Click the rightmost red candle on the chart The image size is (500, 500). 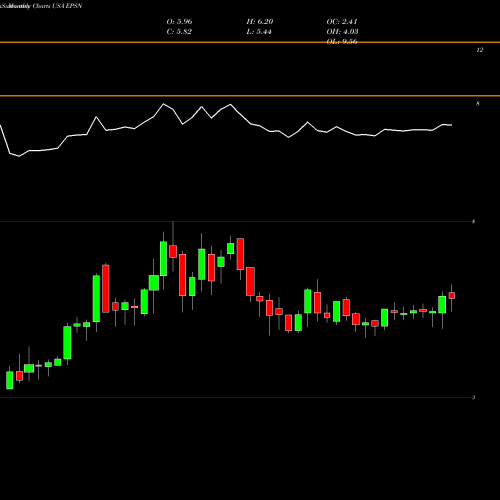coord(452,296)
